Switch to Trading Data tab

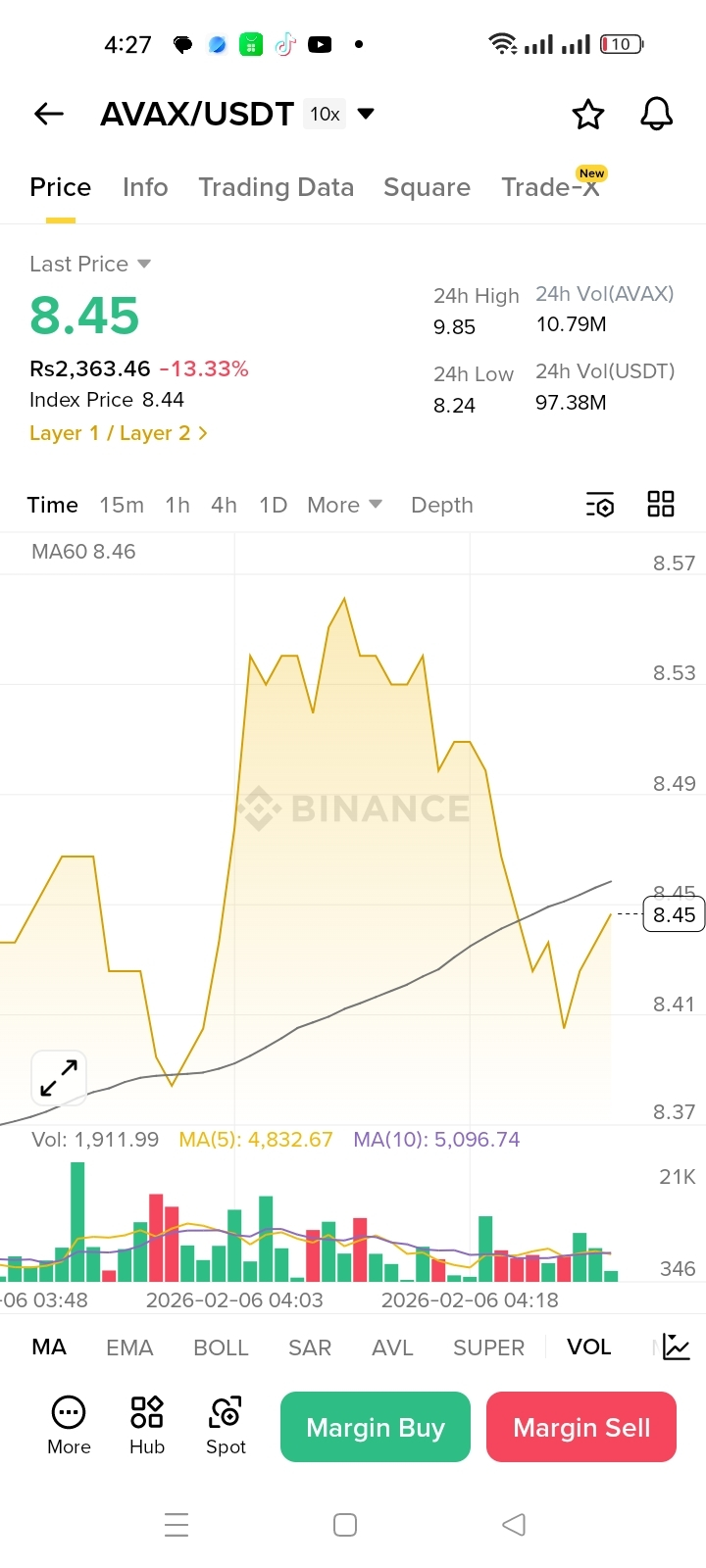pos(276,187)
